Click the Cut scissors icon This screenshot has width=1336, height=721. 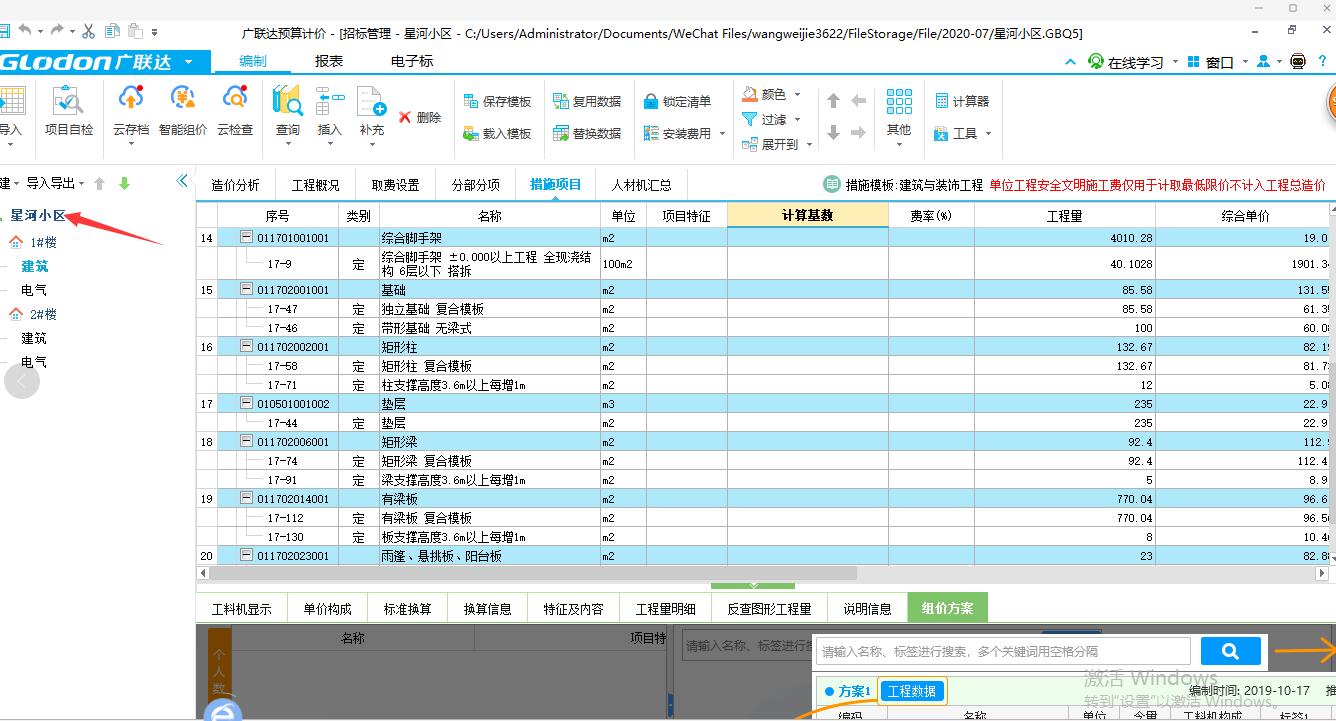pyautogui.click(x=88, y=32)
